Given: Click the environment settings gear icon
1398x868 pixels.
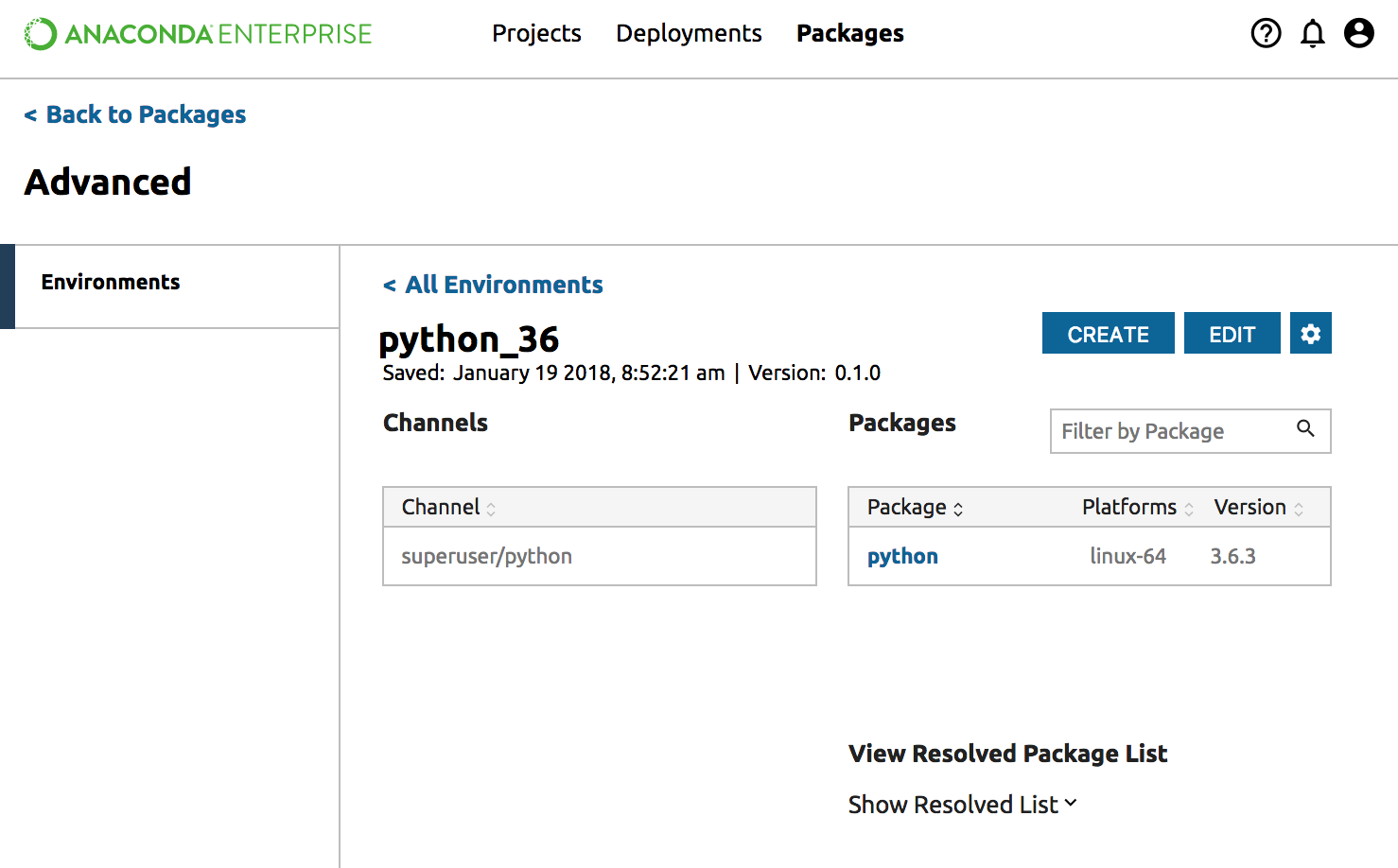Looking at the screenshot, I should pos(1310,334).
